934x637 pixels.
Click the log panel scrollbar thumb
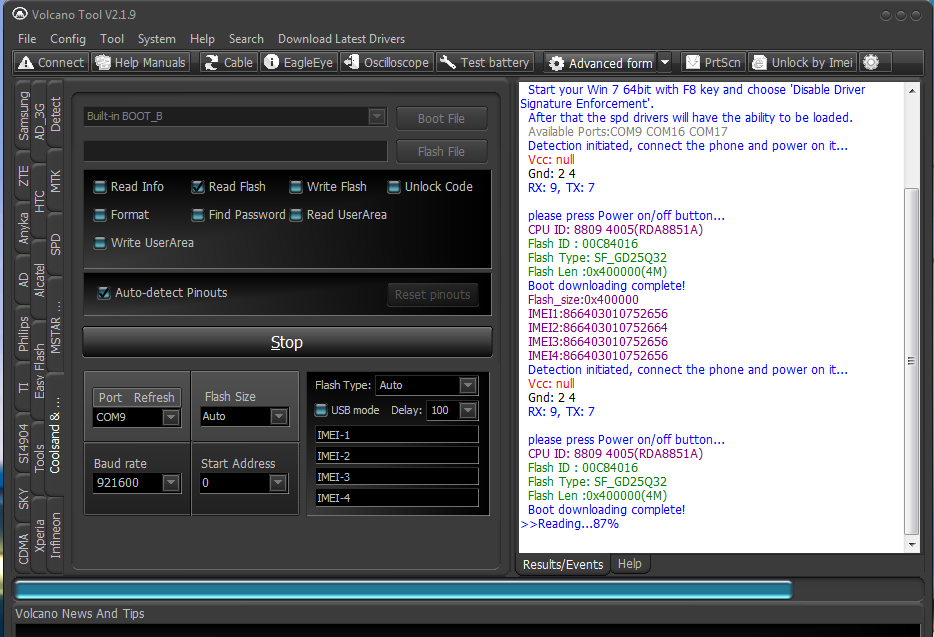coord(911,360)
